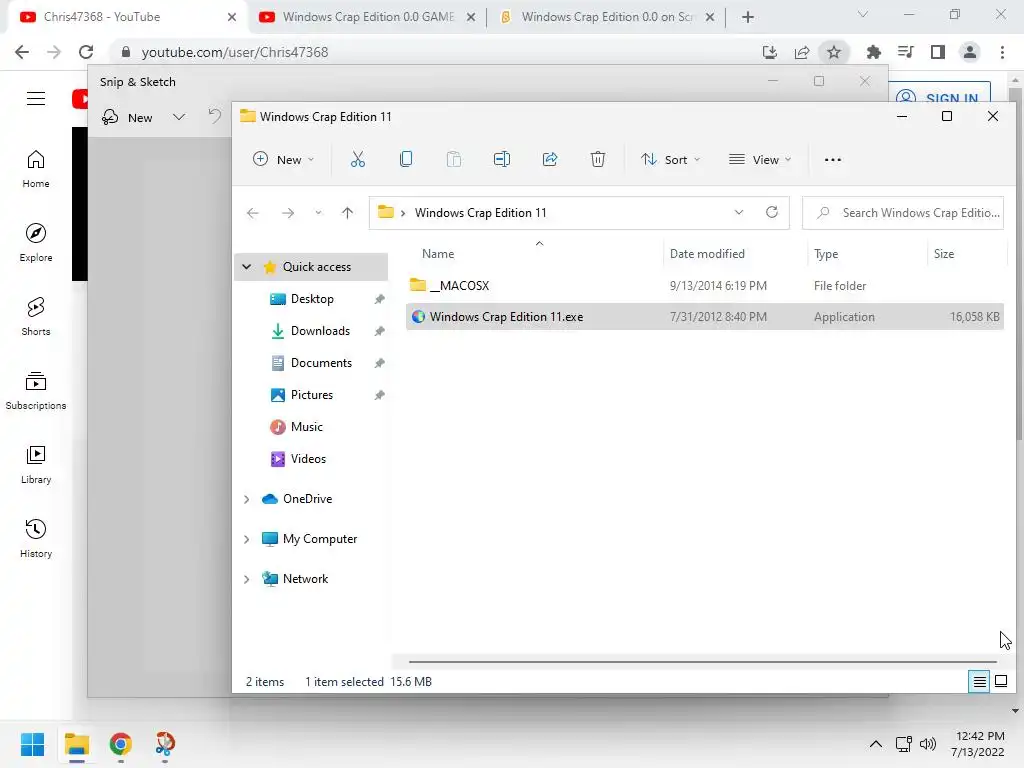This screenshot has width=1024, height=768.
Task: Open YouTube Shorts in sidebar
Action: pyautogui.click(x=36, y=316)
